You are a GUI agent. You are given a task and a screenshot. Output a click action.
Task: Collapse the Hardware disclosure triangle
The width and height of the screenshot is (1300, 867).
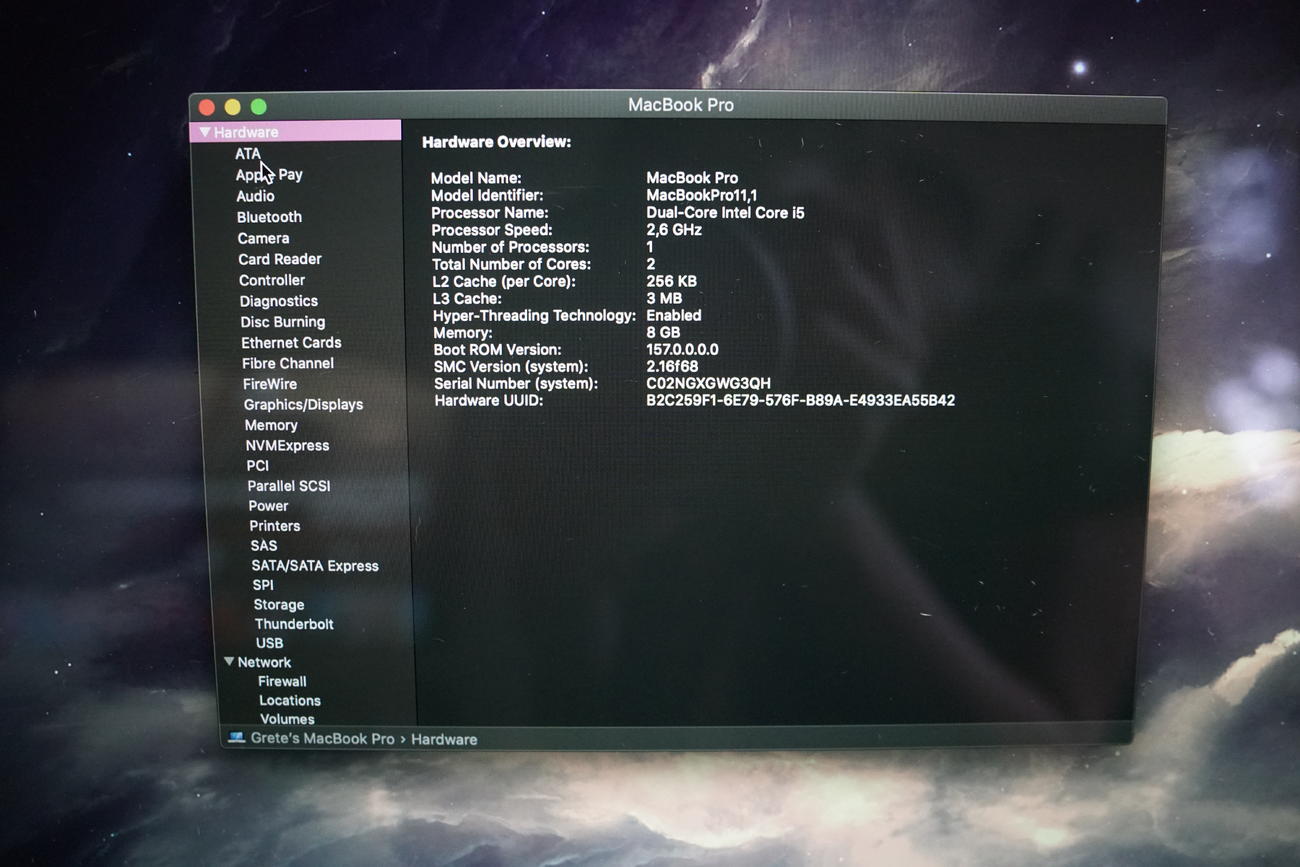204,132
